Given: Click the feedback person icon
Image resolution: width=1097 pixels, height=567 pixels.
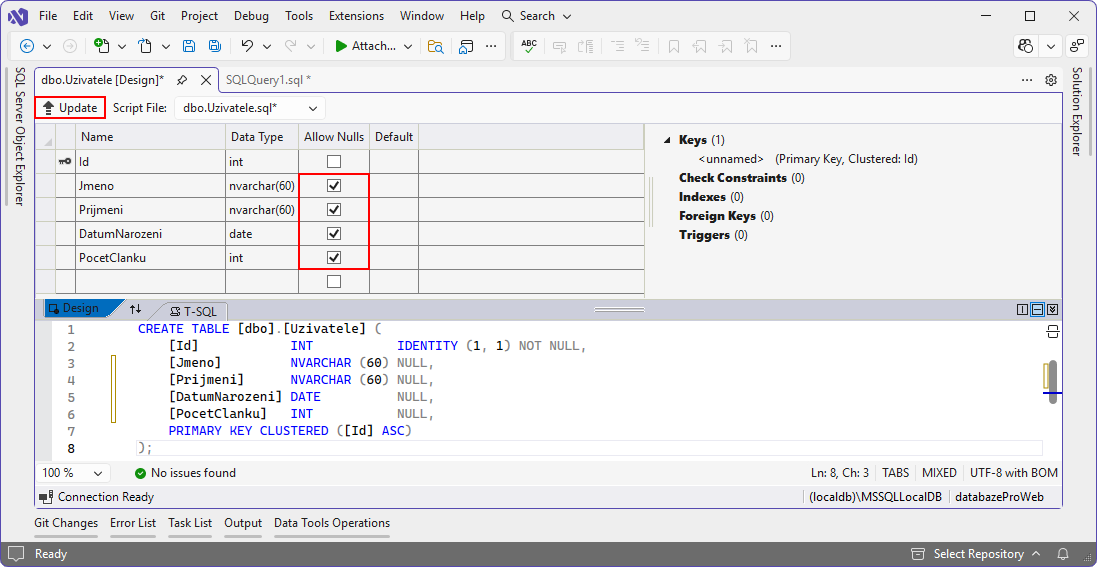Looking at the screenshot, I should point(1076,46).
